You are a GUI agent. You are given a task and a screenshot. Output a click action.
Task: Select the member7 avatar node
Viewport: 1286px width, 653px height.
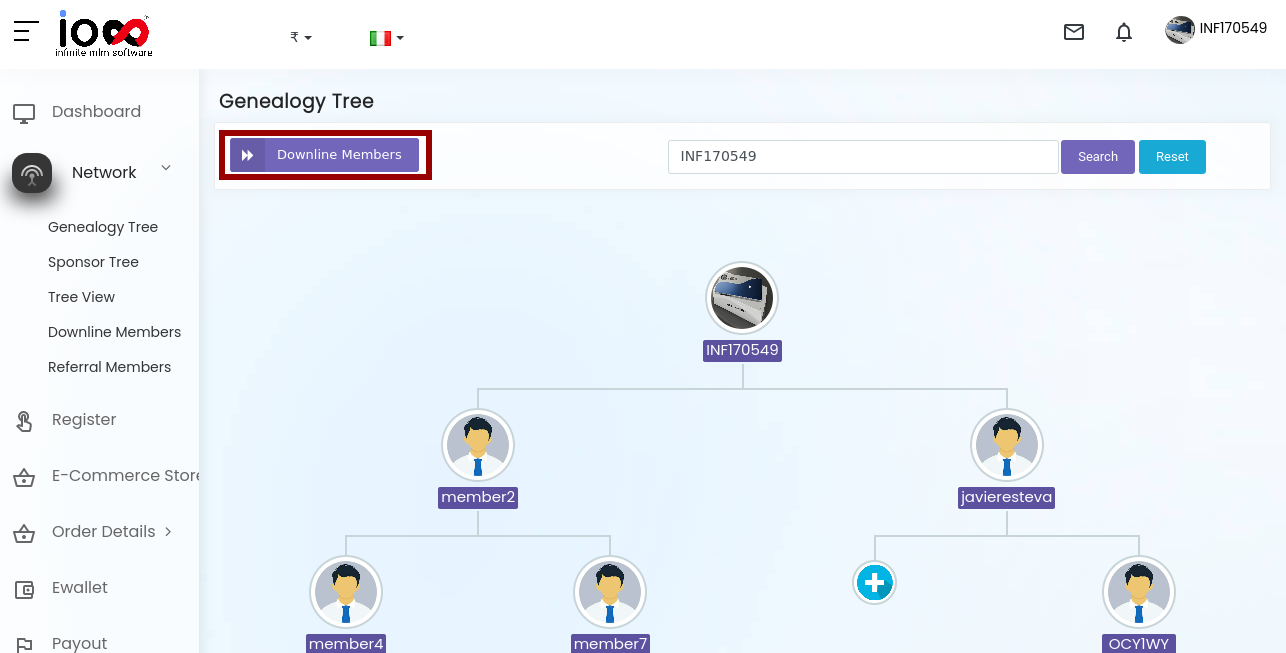(610, 592)
